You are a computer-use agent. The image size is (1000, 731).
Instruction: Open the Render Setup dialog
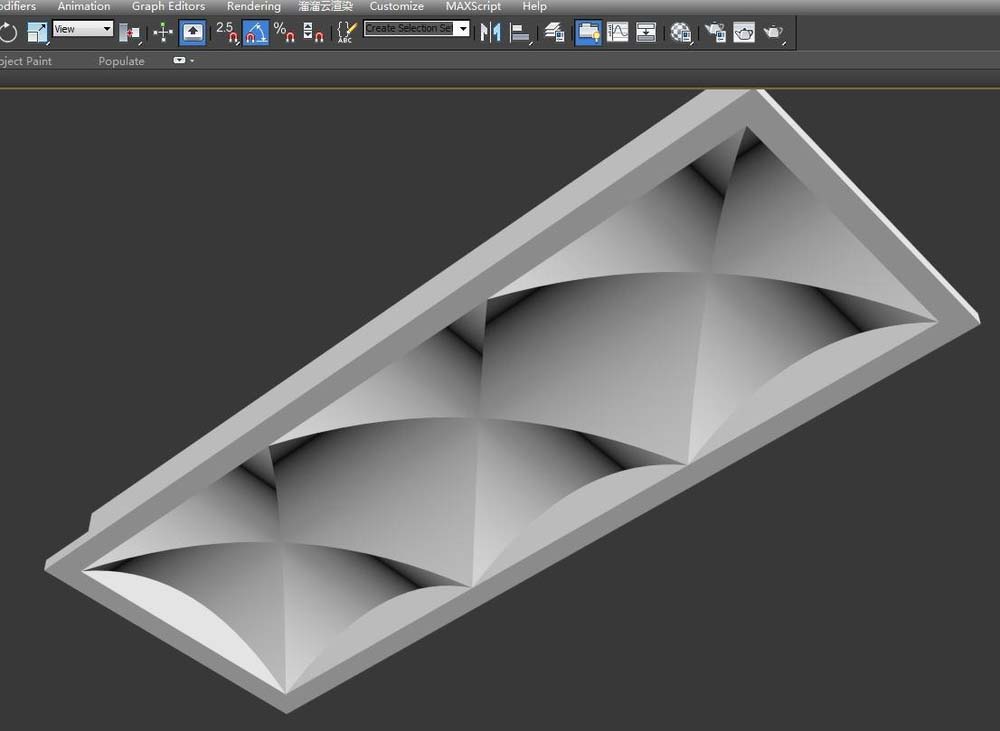(715, 32)
